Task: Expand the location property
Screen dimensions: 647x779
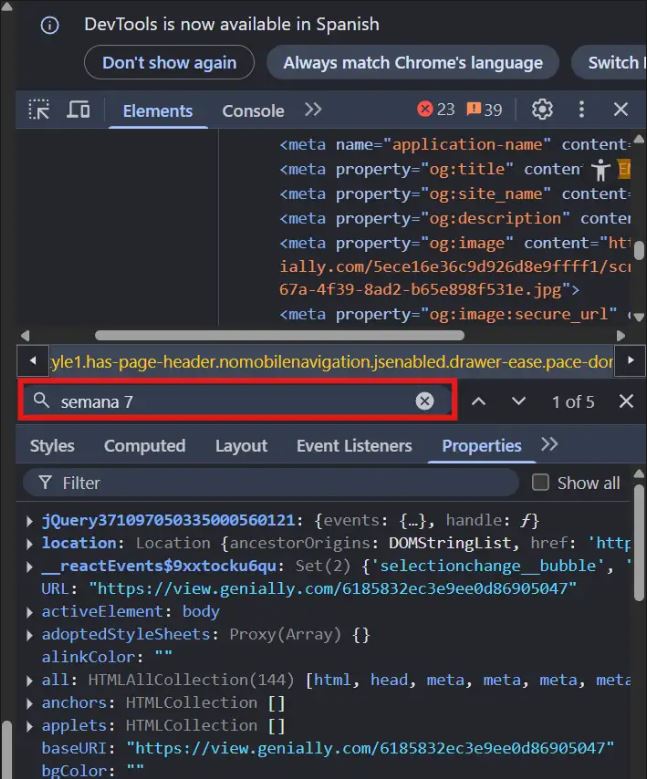Action: [x=29, y=543]
